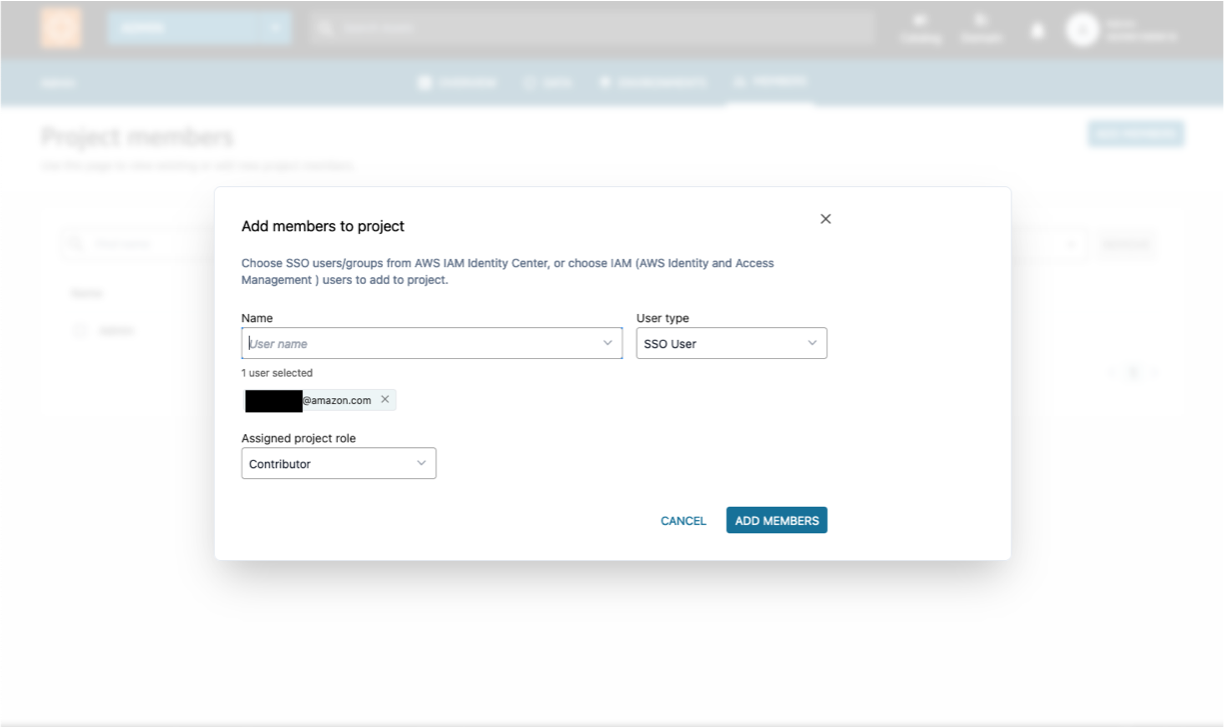Image resolution: width=1224 pixels, height=728 pixels.
Task: Click the orange logo in the header
Action: coord(61,28)
